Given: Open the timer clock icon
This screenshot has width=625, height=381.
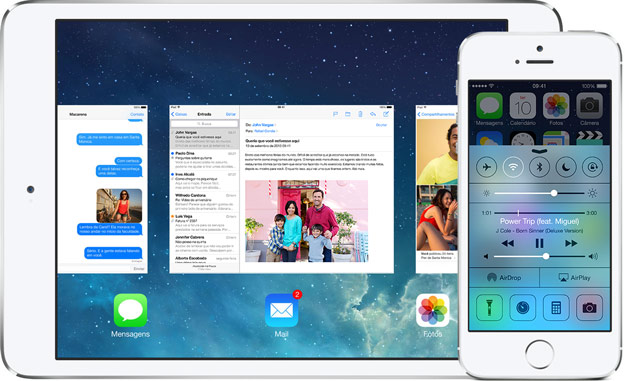Looking at the screenshot, I should tap(523, 307).
